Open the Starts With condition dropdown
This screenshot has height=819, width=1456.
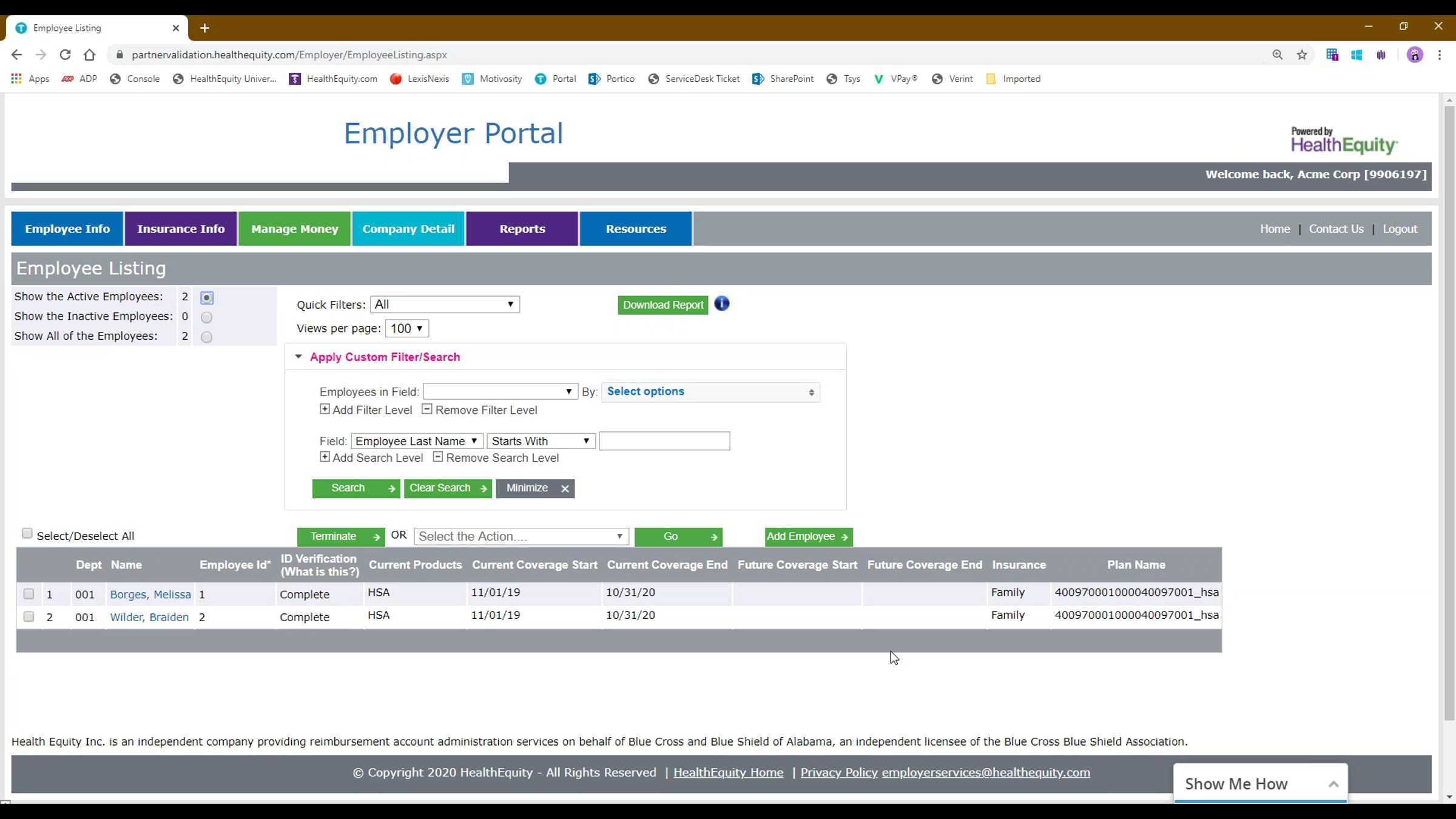tap(541, 441)
